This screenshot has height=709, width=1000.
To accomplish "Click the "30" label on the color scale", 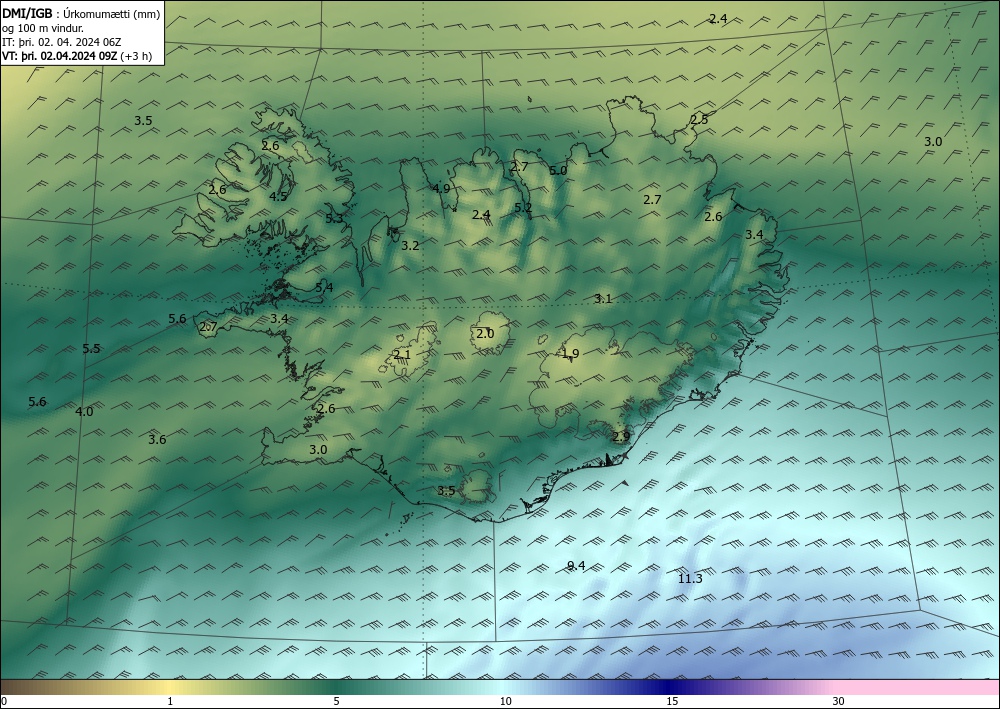I will tap(839, 702).
